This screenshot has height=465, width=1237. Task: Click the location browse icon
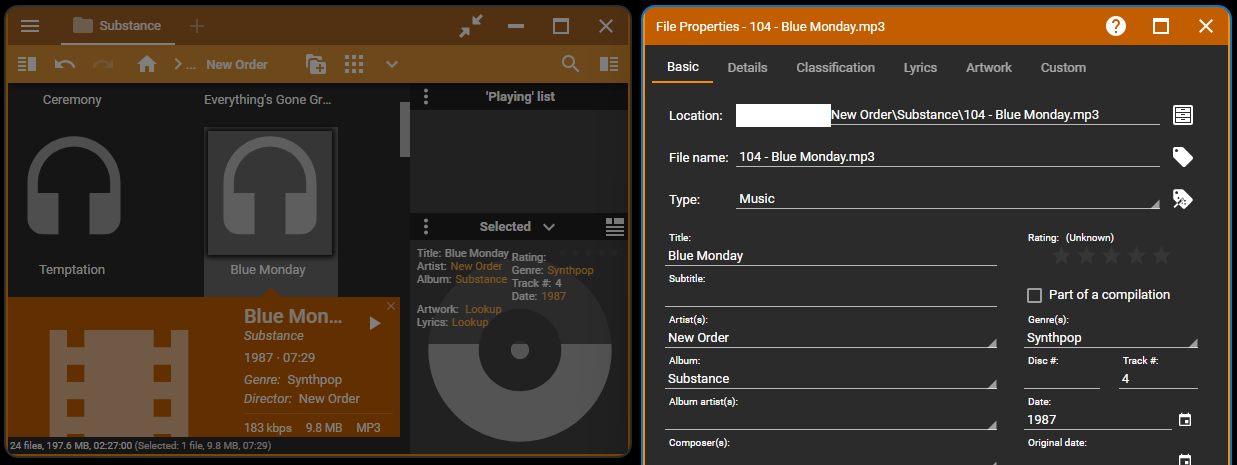tap(1183, 115)
